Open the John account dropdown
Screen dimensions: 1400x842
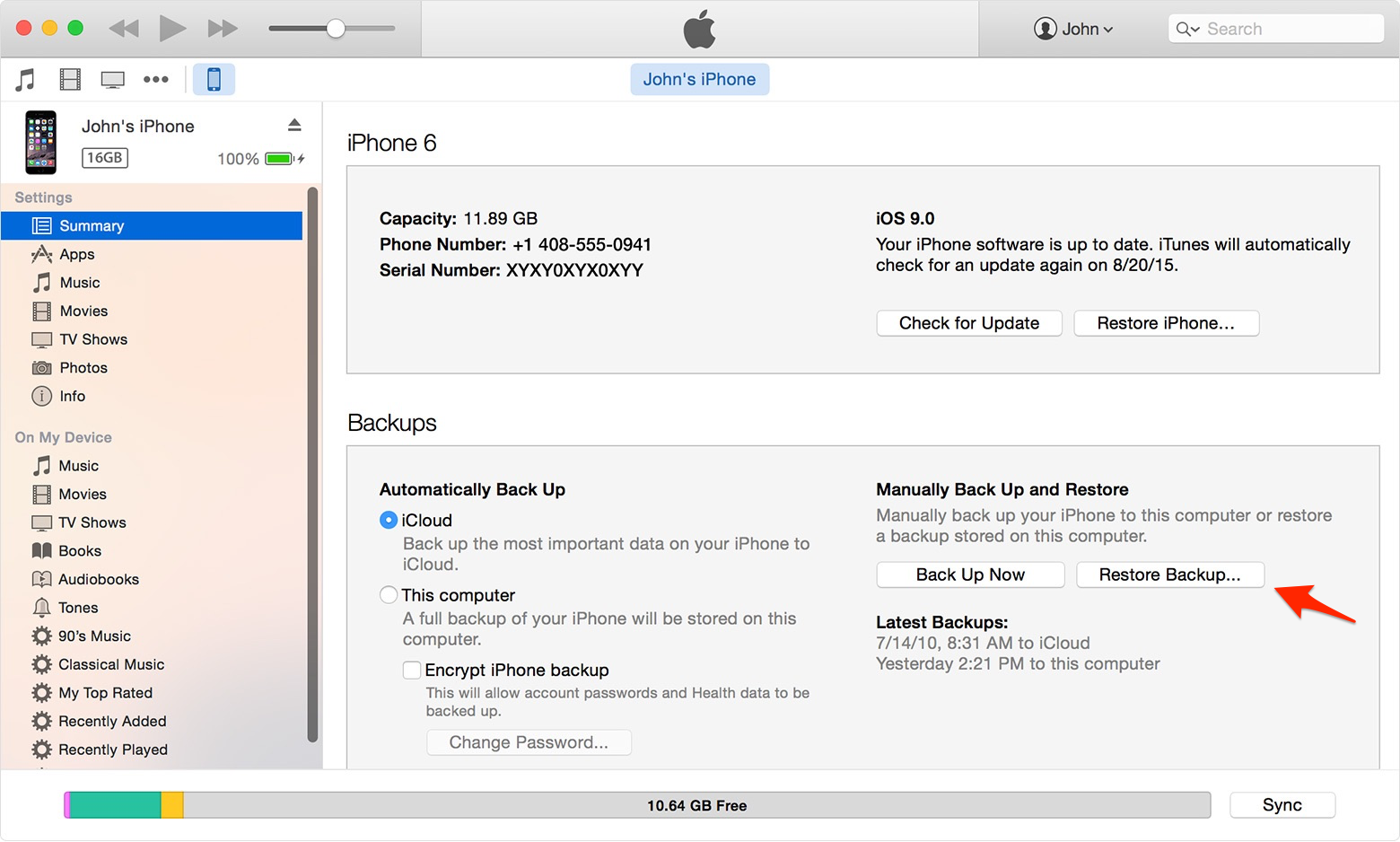[1073, 28]
